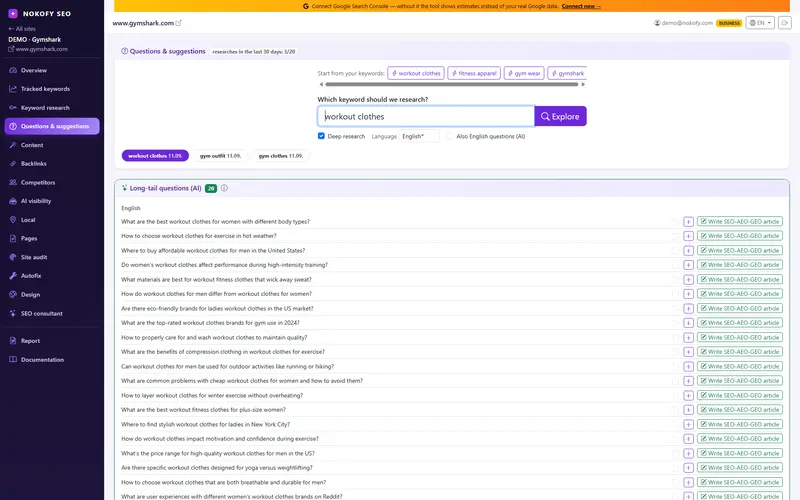
Task: Open the Competitors section
Action: pos(38,183)
